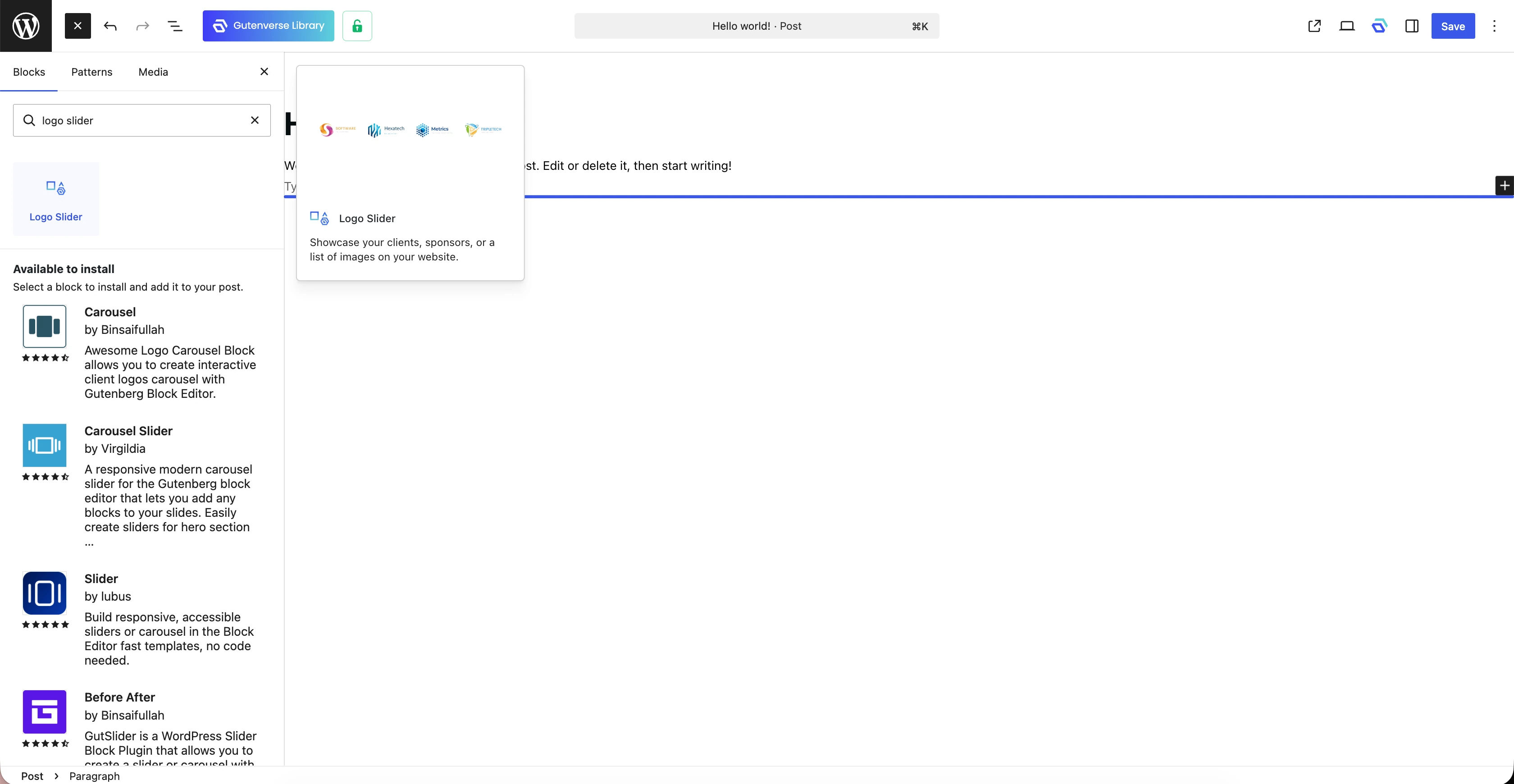Click the redo arrow icon
1514x784 pixels.
click(143, 26)
